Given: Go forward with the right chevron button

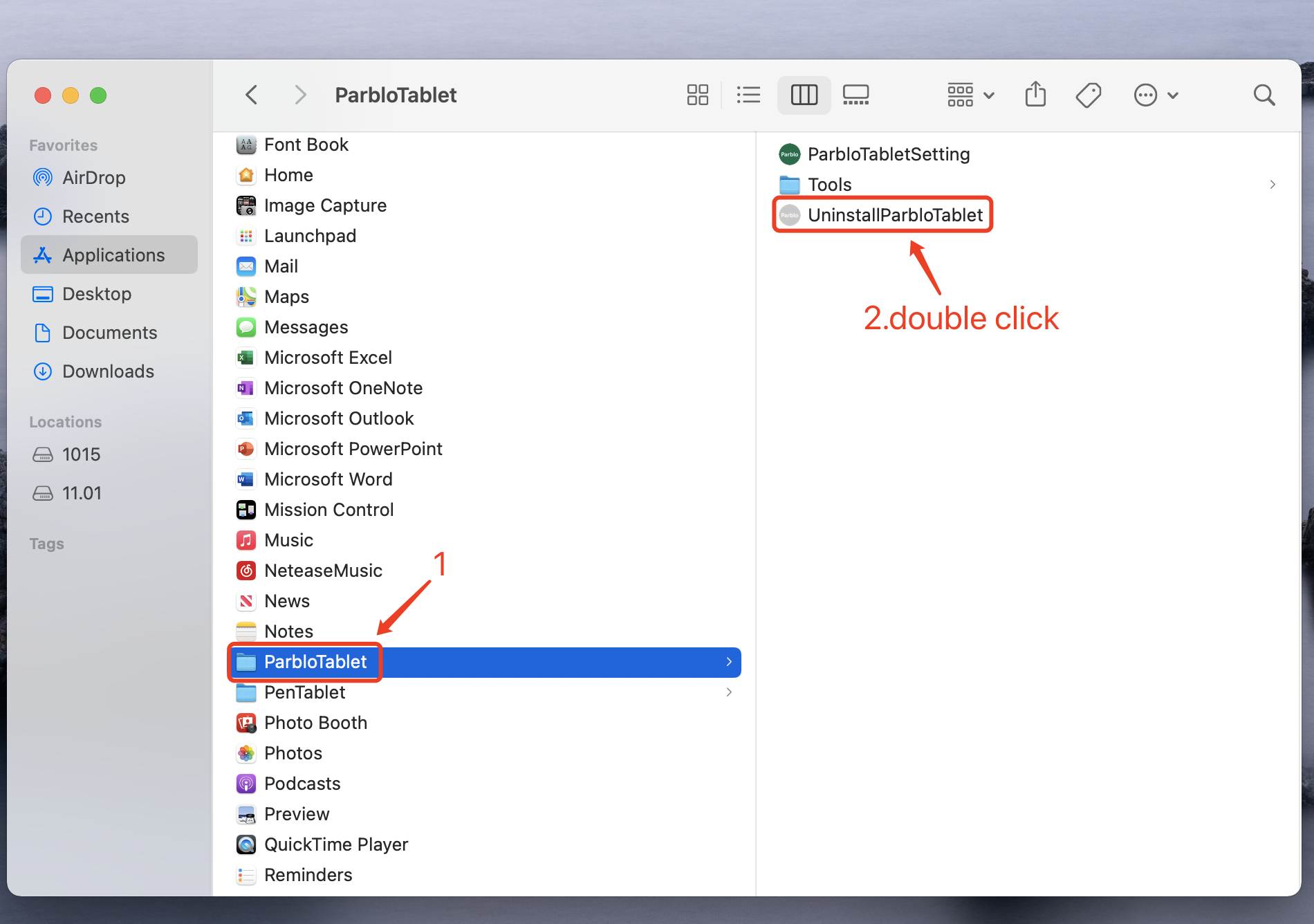Looking at the screenshot, I should click(299, 95).
